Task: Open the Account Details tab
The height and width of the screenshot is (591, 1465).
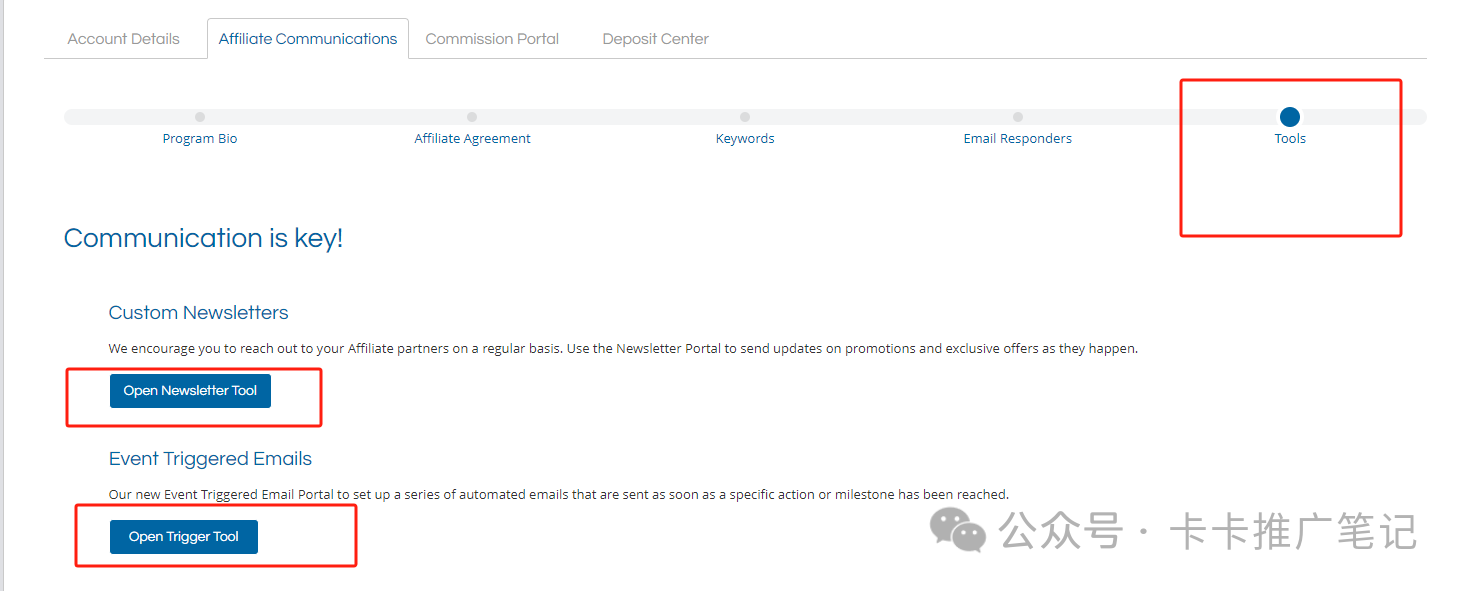Action: (123, 39)
